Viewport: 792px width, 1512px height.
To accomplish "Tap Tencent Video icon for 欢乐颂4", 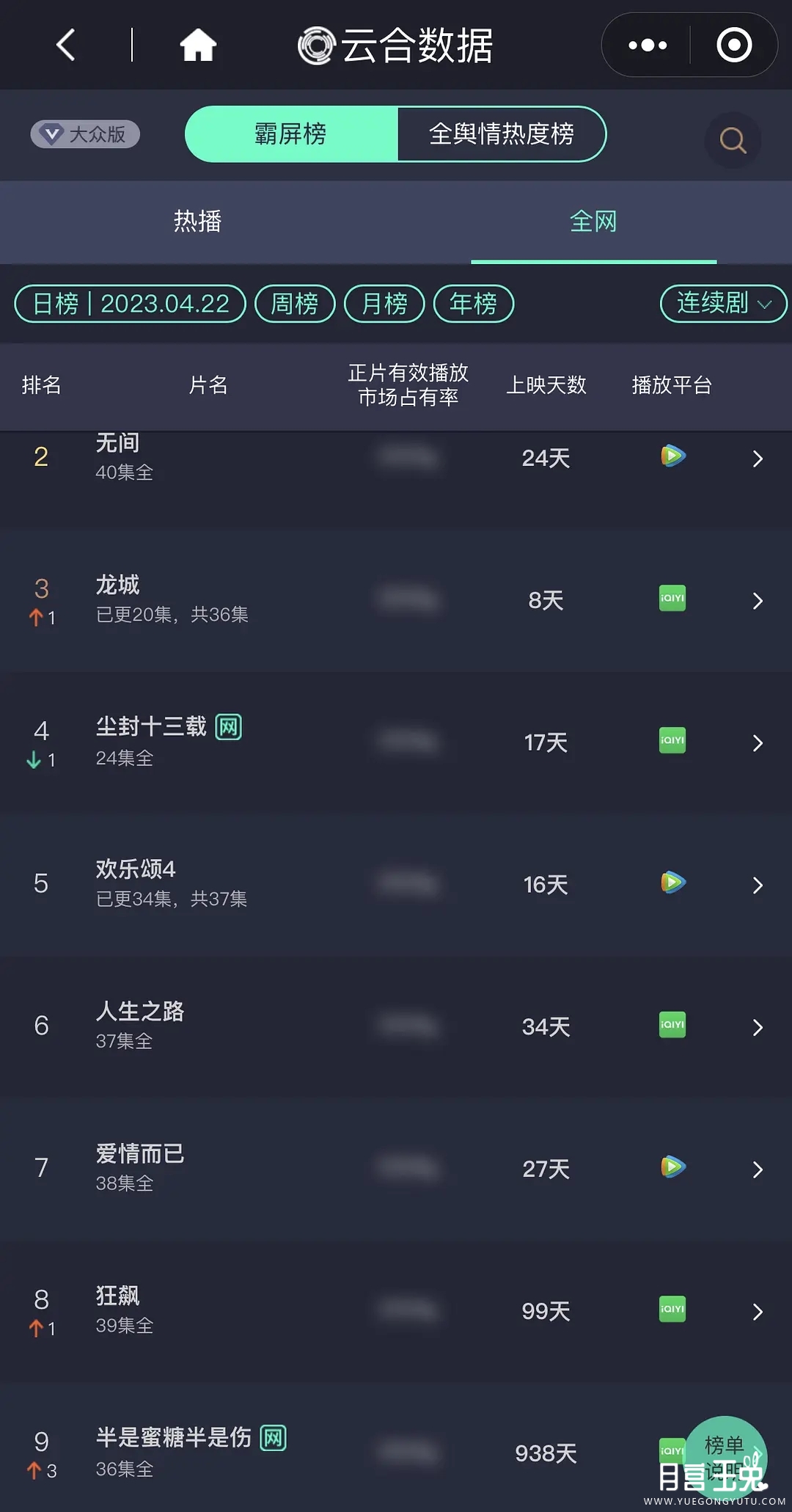I will (x=672, y=883).
